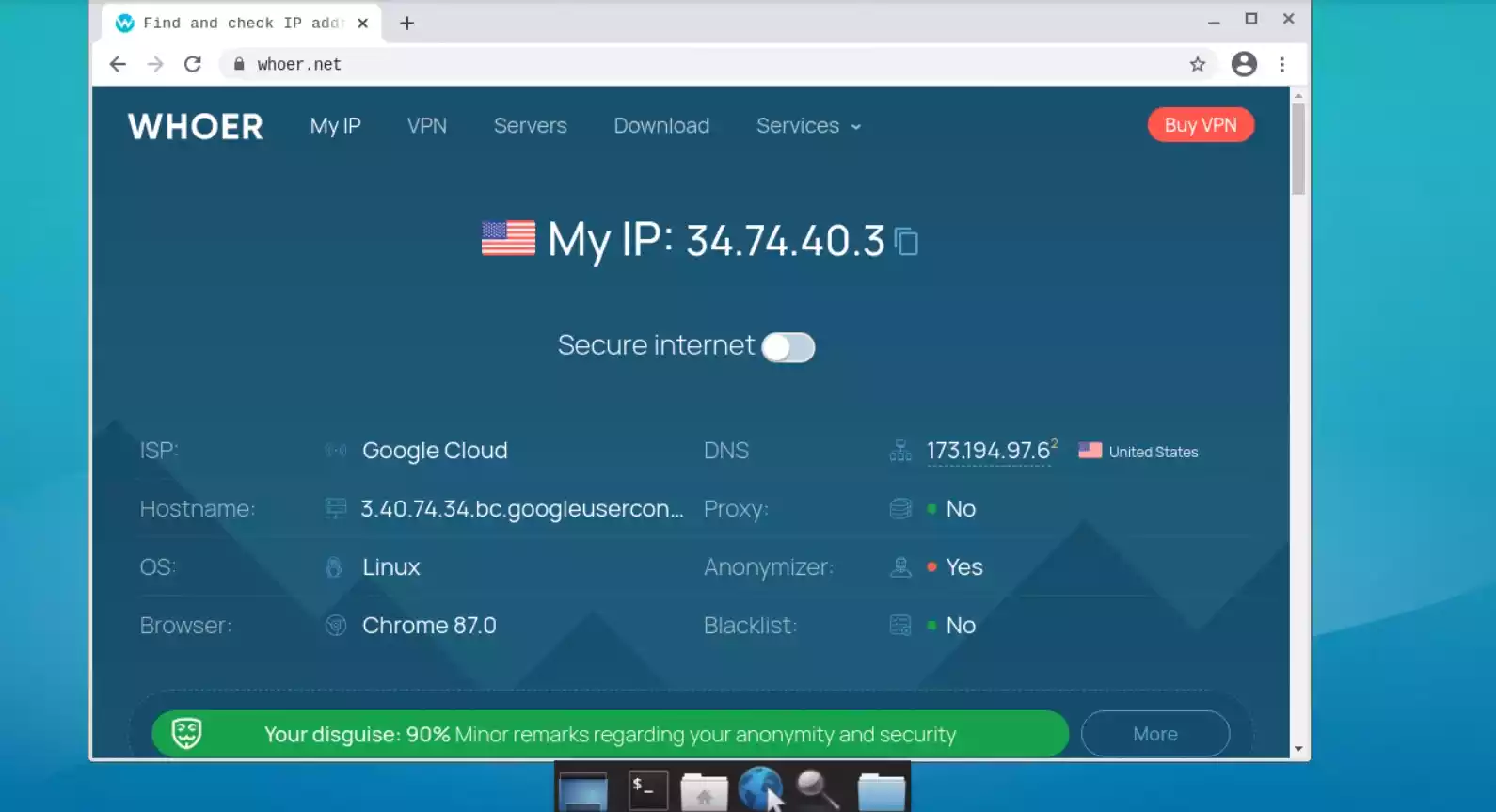Click the Anonymizer person icon
The image size is (1496, 812).
click(900, 567)
